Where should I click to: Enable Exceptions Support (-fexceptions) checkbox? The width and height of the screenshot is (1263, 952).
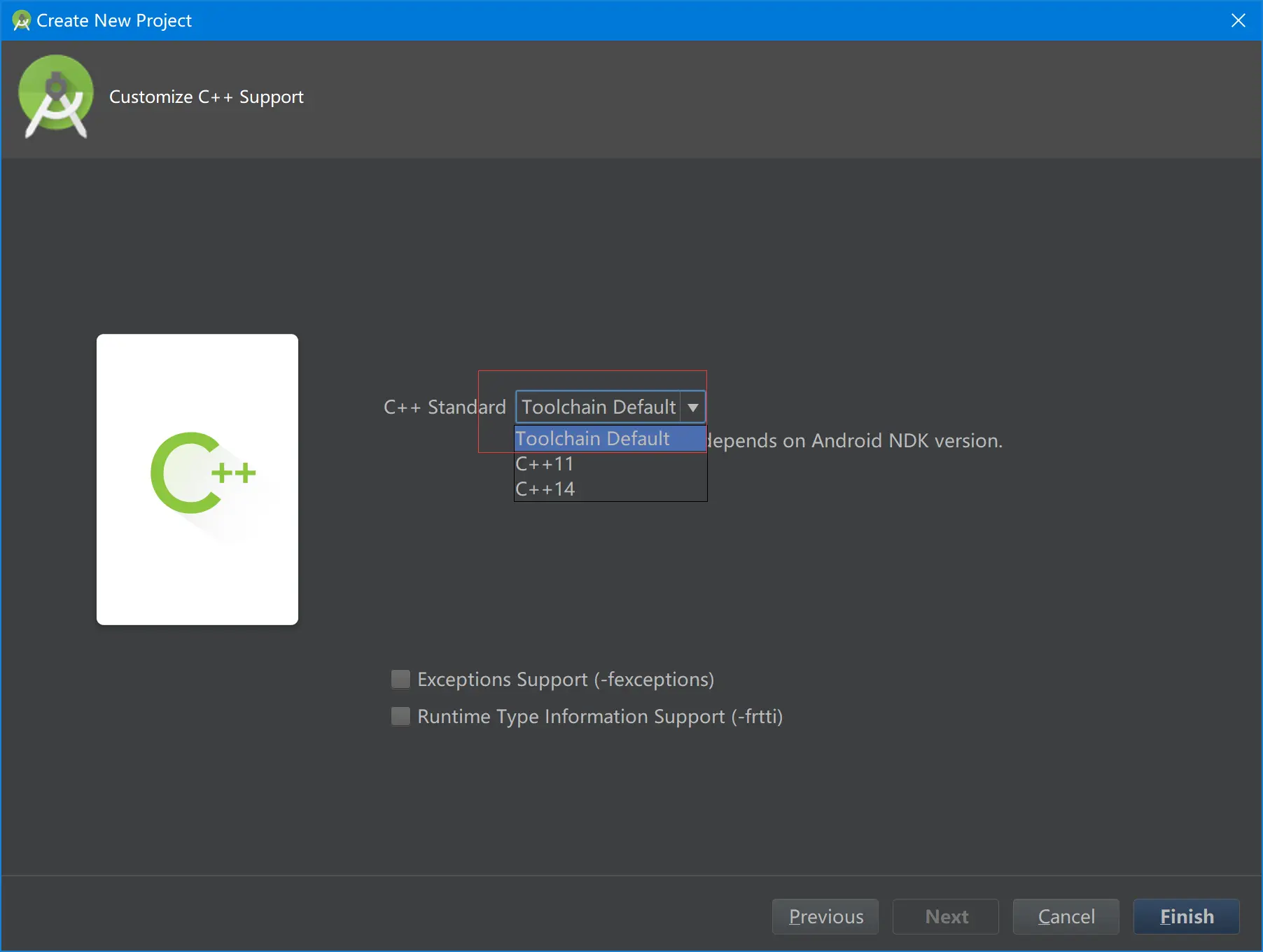pos(400,679)
